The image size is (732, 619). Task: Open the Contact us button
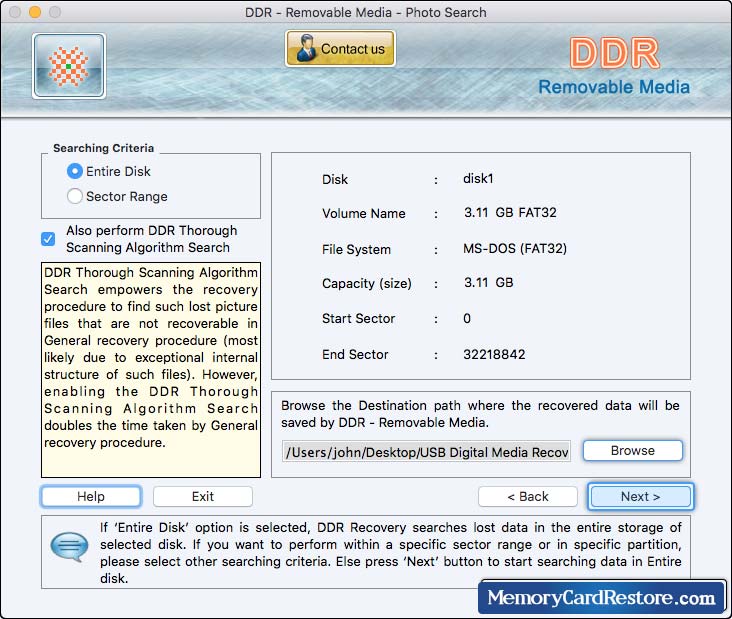pos(340,49)
